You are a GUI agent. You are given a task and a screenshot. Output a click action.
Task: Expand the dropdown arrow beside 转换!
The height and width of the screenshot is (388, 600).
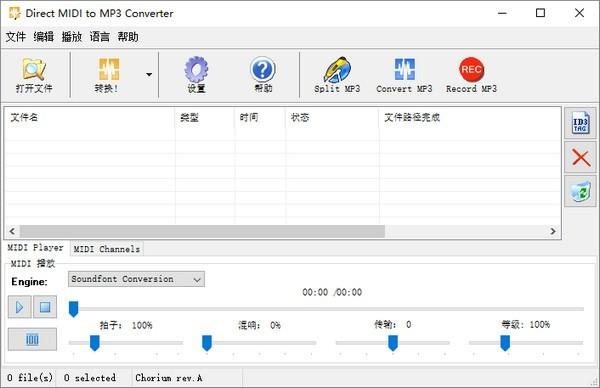(x=149, y=75)
